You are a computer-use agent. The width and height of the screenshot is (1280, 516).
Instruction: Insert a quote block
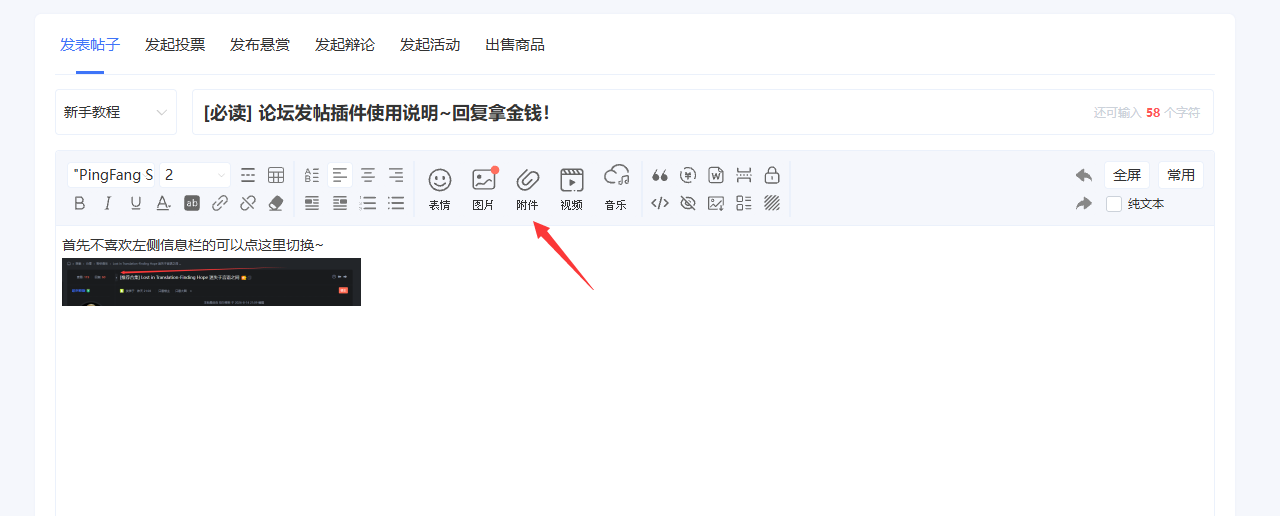click(x=660, y=175)
